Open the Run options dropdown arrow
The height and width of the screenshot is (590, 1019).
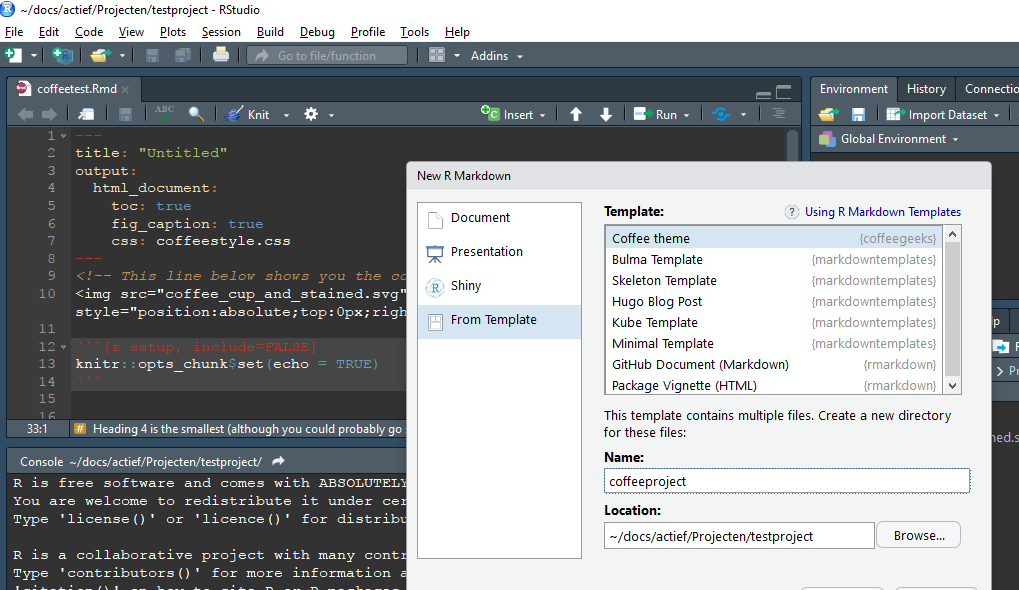(x=686, y=115)
